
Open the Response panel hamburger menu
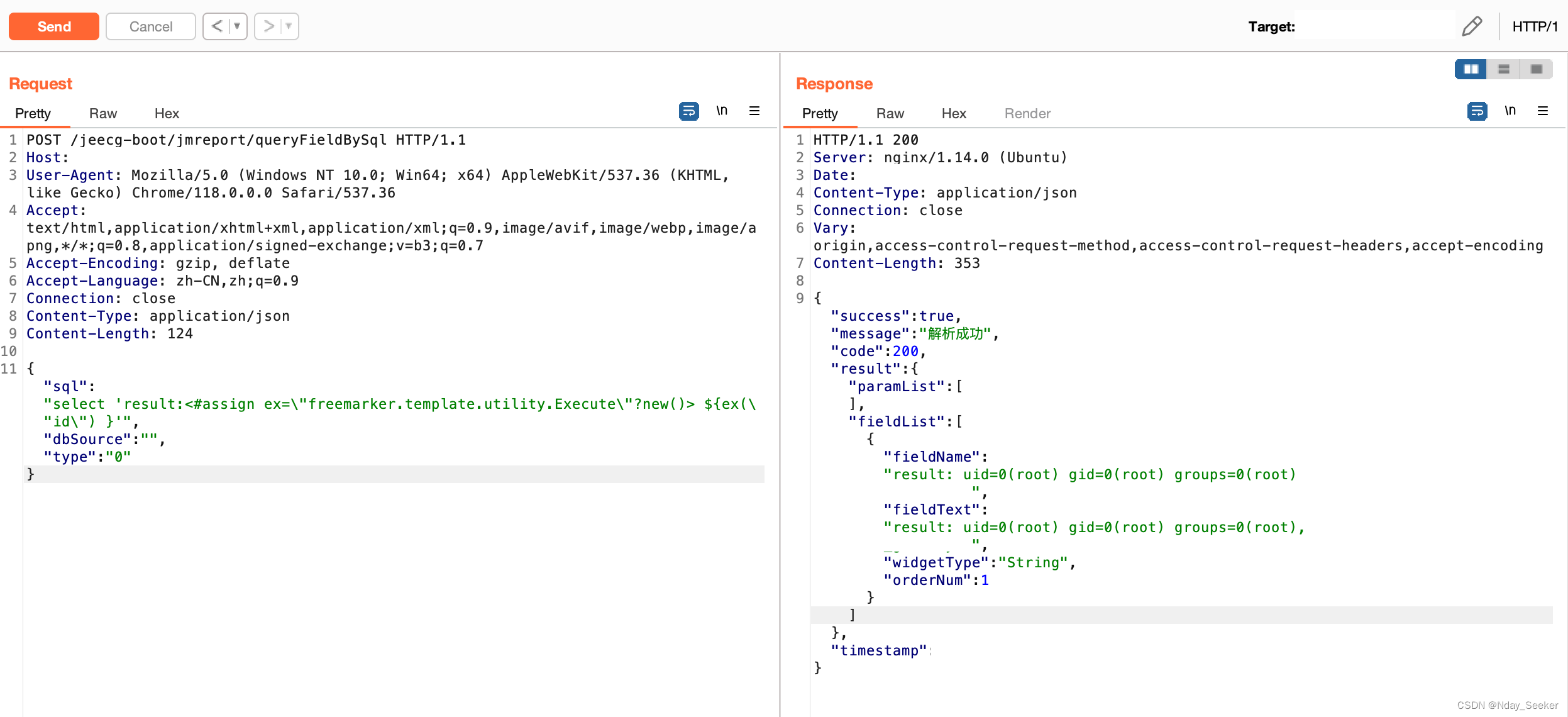[x=1543, y=111]
